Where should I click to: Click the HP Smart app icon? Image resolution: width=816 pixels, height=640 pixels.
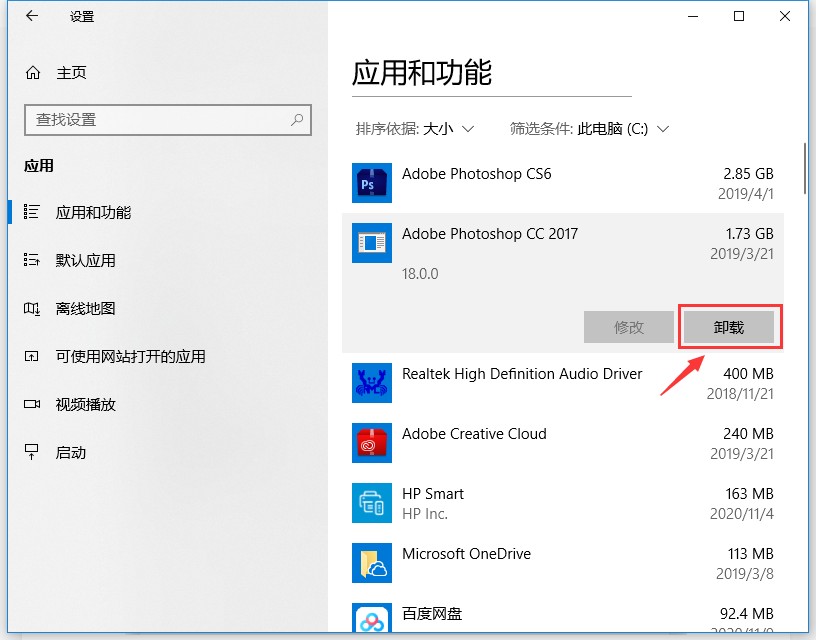371,503
